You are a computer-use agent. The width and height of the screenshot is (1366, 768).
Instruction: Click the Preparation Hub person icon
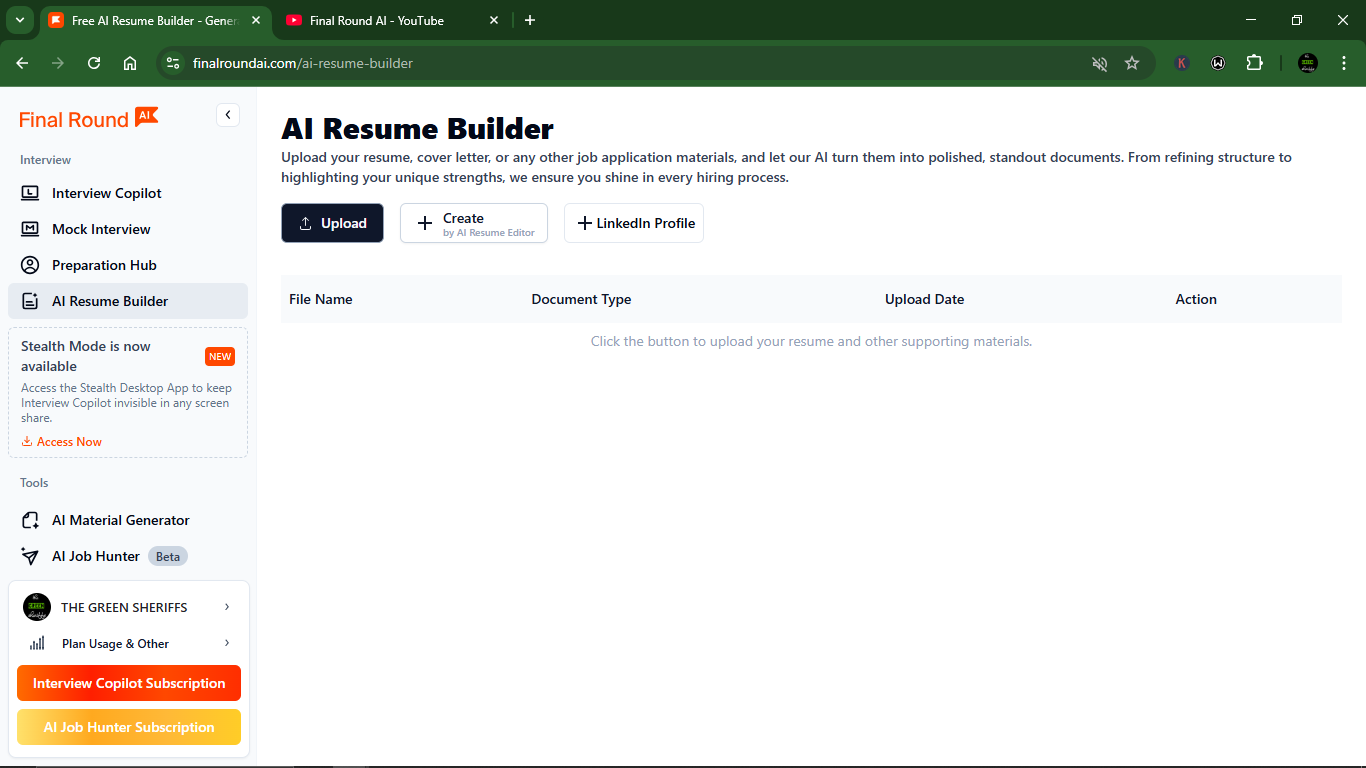coord(30,265)
